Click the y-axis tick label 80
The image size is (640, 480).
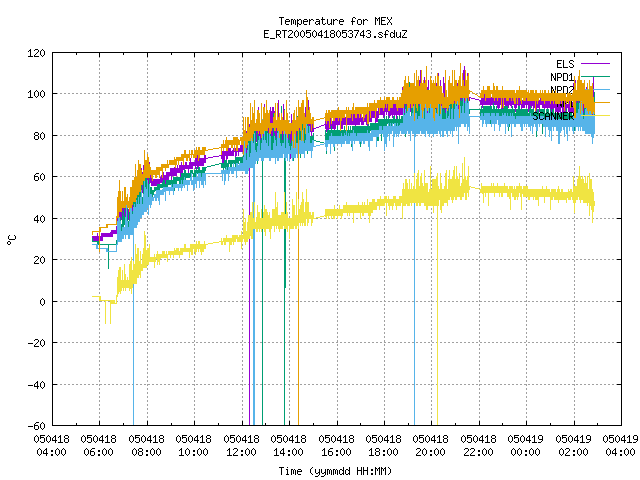(x=39, y=136)
